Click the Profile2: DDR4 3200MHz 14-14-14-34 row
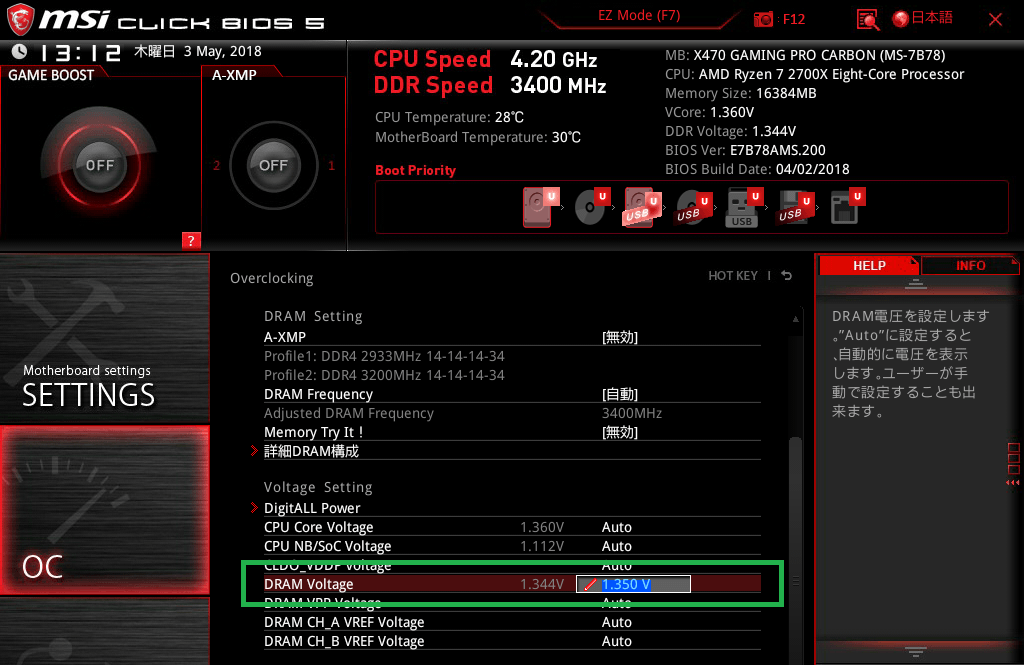The image size is (1024, 665). point(384,375)
